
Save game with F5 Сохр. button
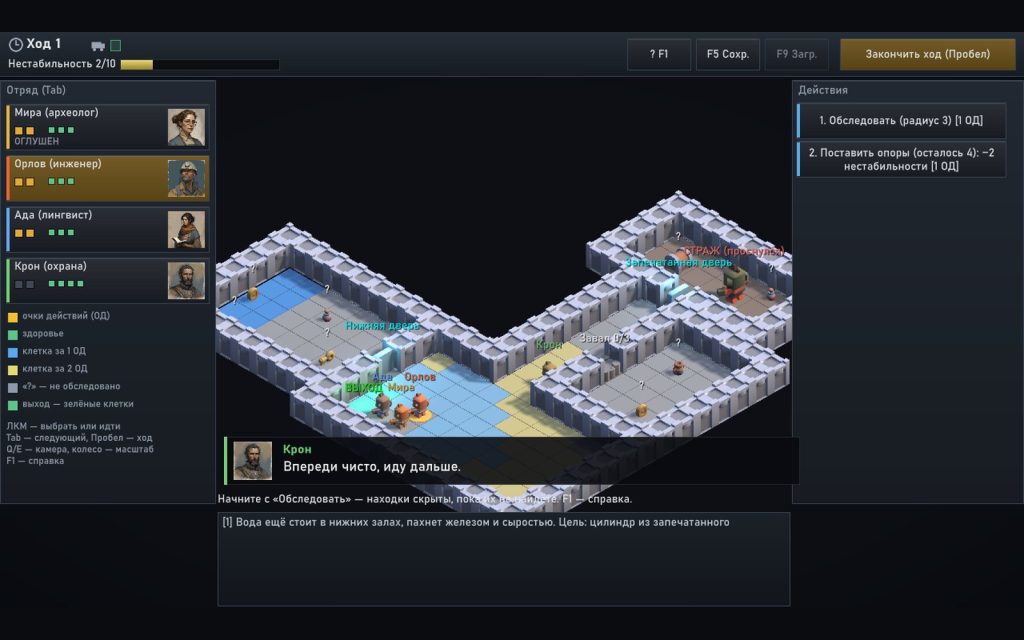[x=728, y=54]
